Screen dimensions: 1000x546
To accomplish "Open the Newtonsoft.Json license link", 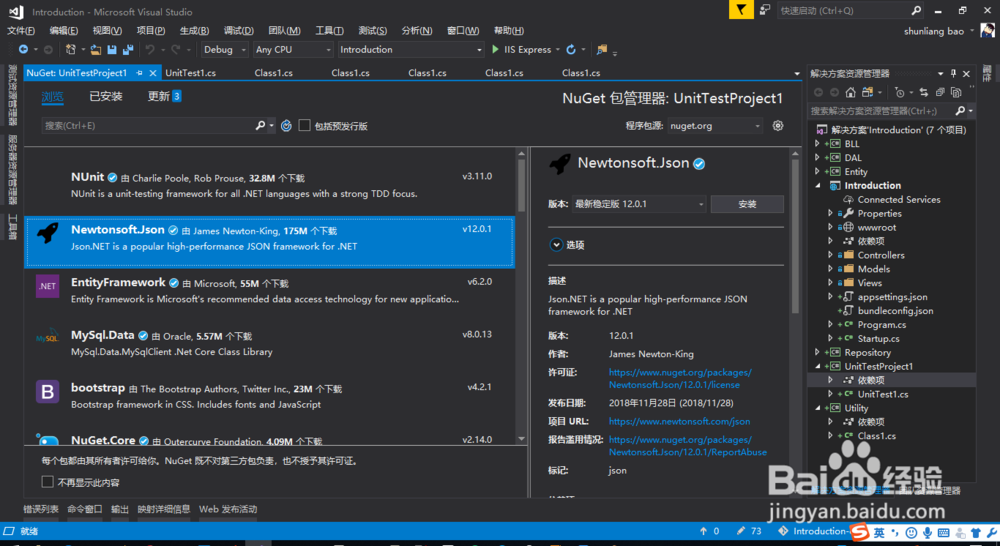I will pyautogui.click(x=680, y=378).
